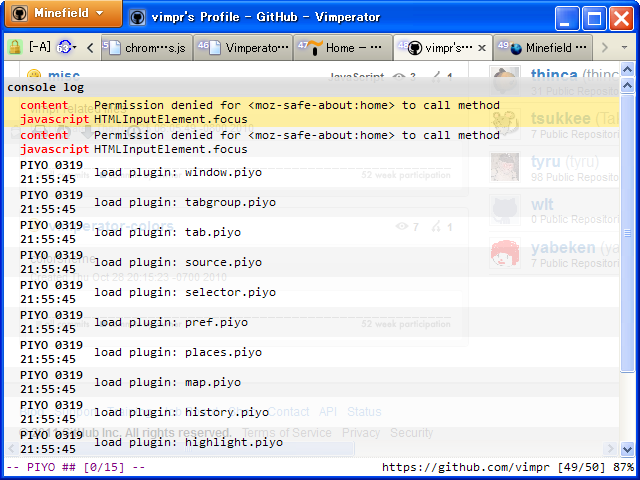Open the Security footer link
The width and height of the screenshot is (640, 480).
tap(411, 433)
